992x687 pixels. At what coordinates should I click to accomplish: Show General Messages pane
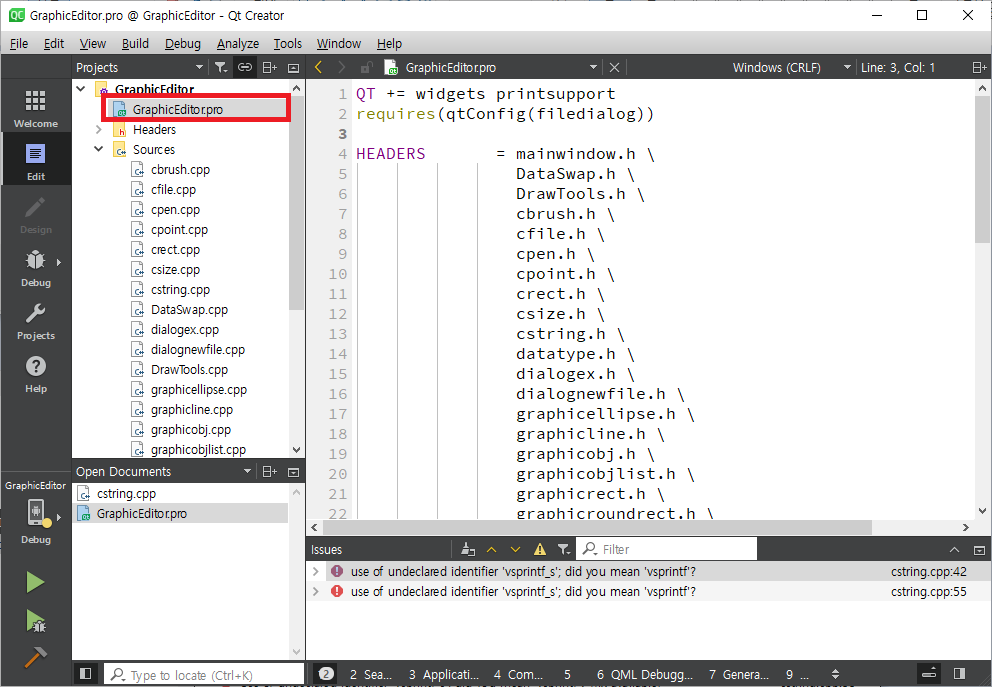[739, 674]
